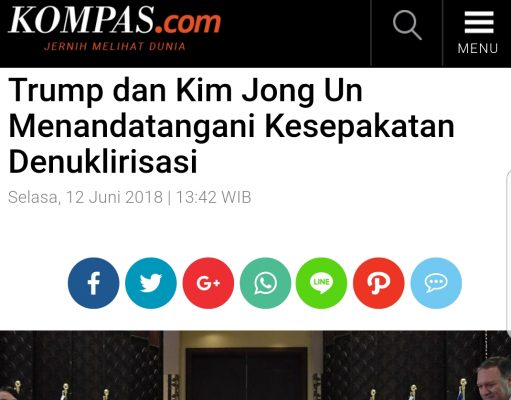Share article via Google Plus
This screenshot has width=511, height=400.
[x=208, y=283]
